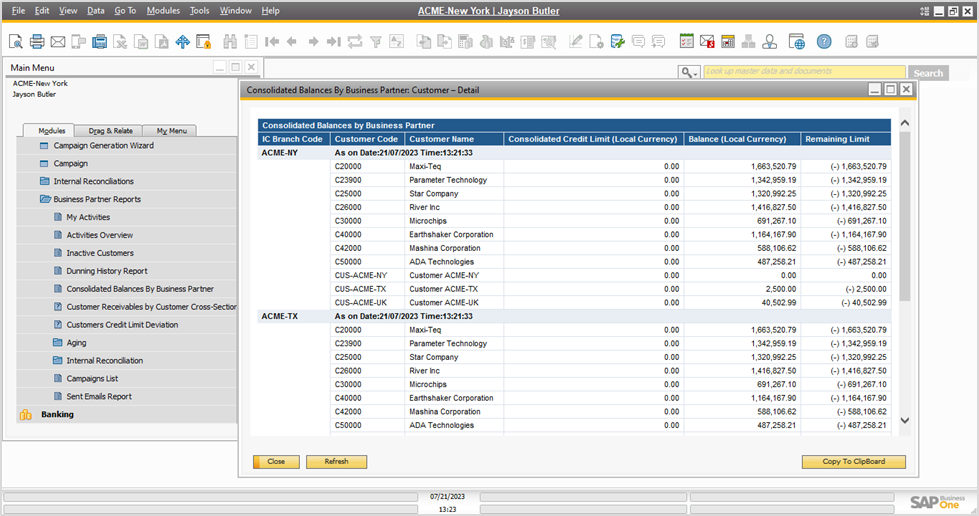This screenshot has width=979, height=516.
Task: Expand the Banking module
Action: [58, 414]
